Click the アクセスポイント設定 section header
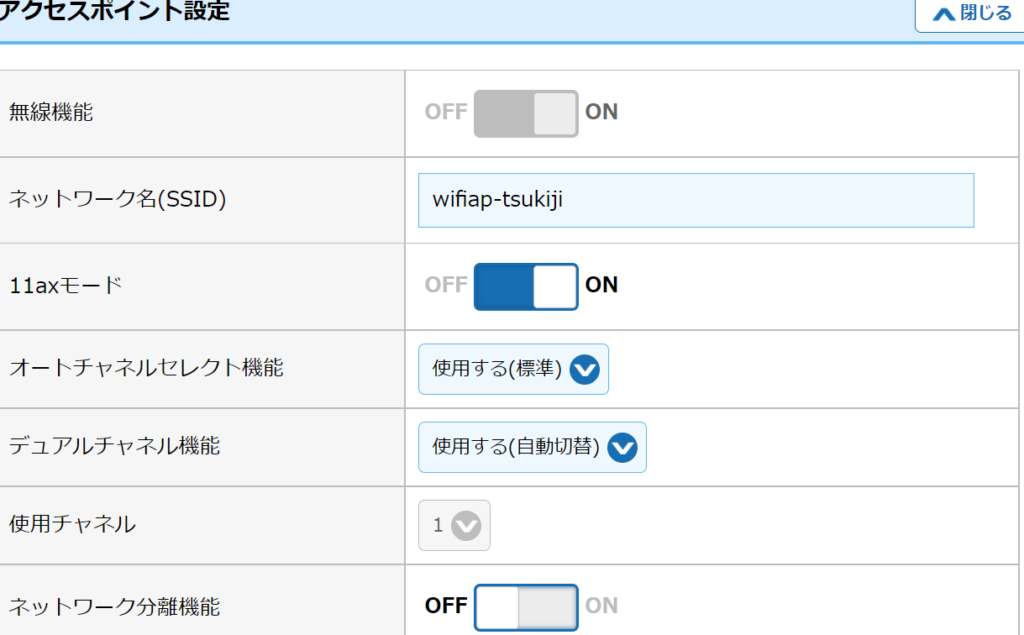The width and height of the screenshot is (1024, 635). pyautogui.click(x=115, y=13)
